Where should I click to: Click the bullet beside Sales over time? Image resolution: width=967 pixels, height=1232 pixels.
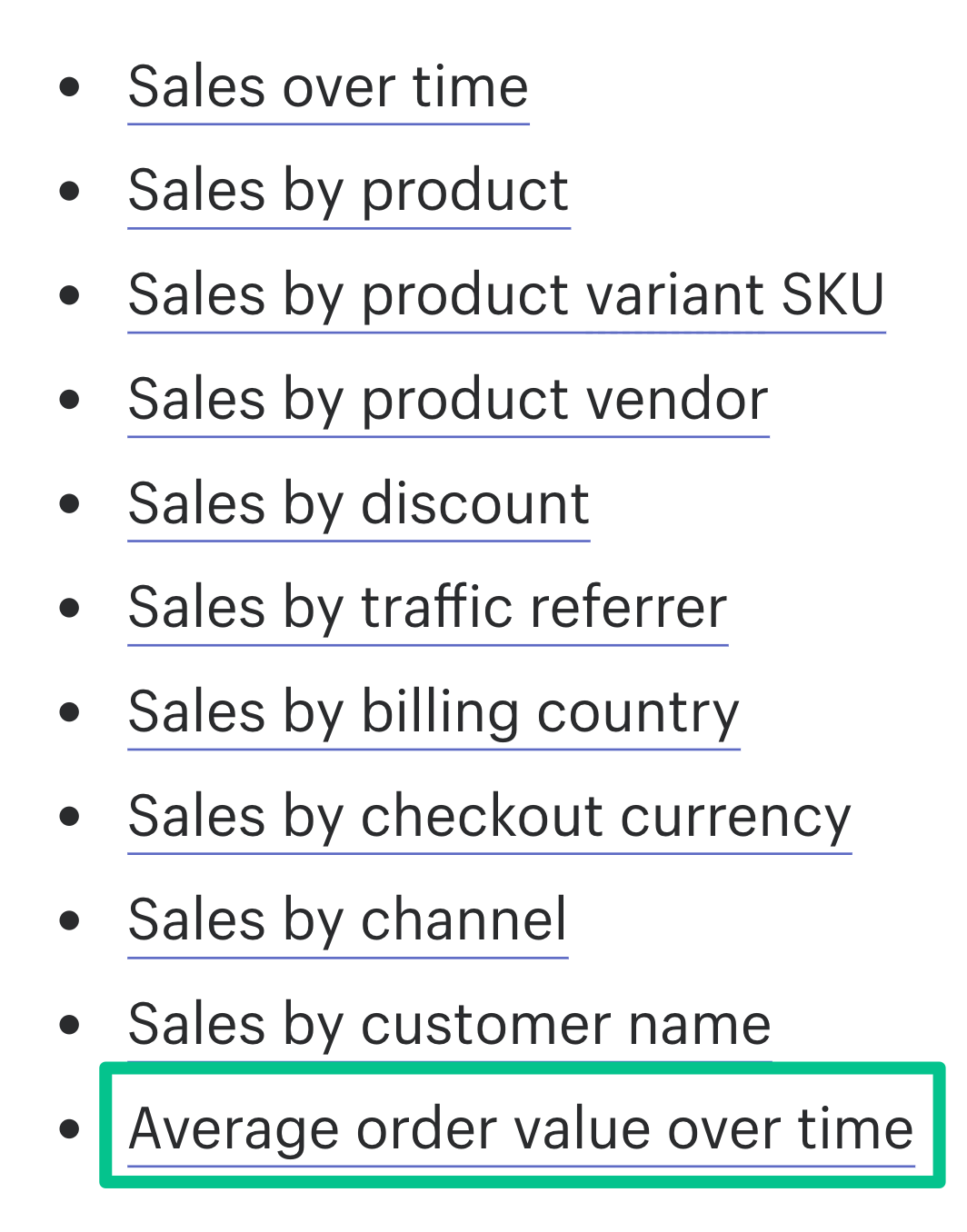coord(69,87)
